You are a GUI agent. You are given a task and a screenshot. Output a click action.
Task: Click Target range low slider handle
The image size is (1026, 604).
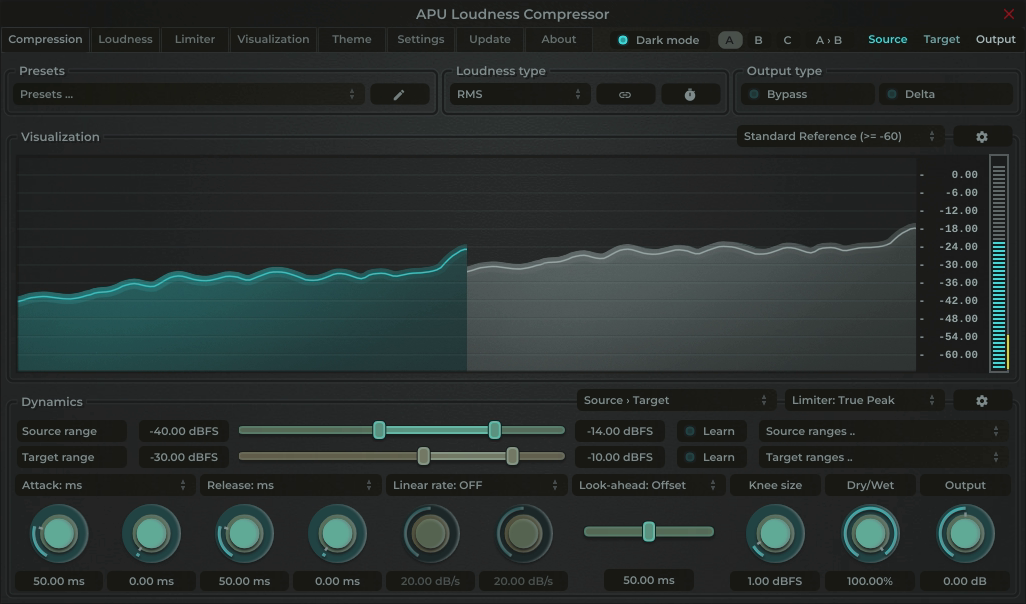coord(423,456)
